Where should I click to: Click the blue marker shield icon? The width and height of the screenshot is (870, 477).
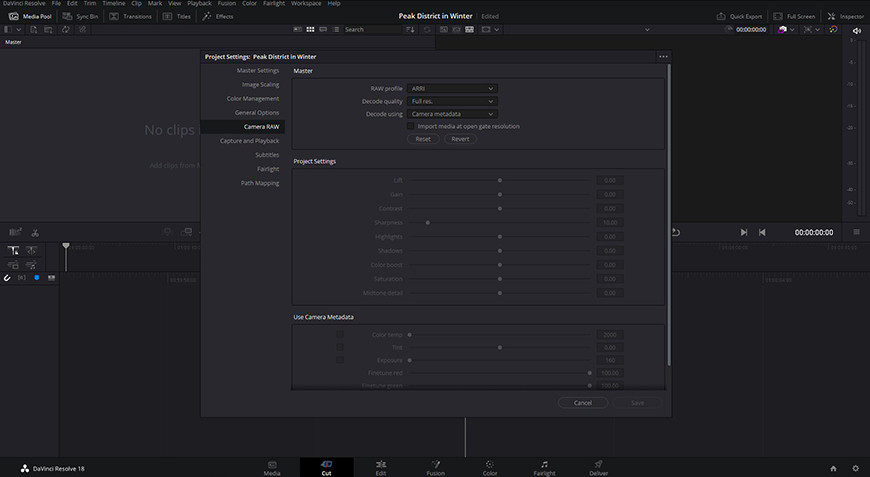coord(37,277)
